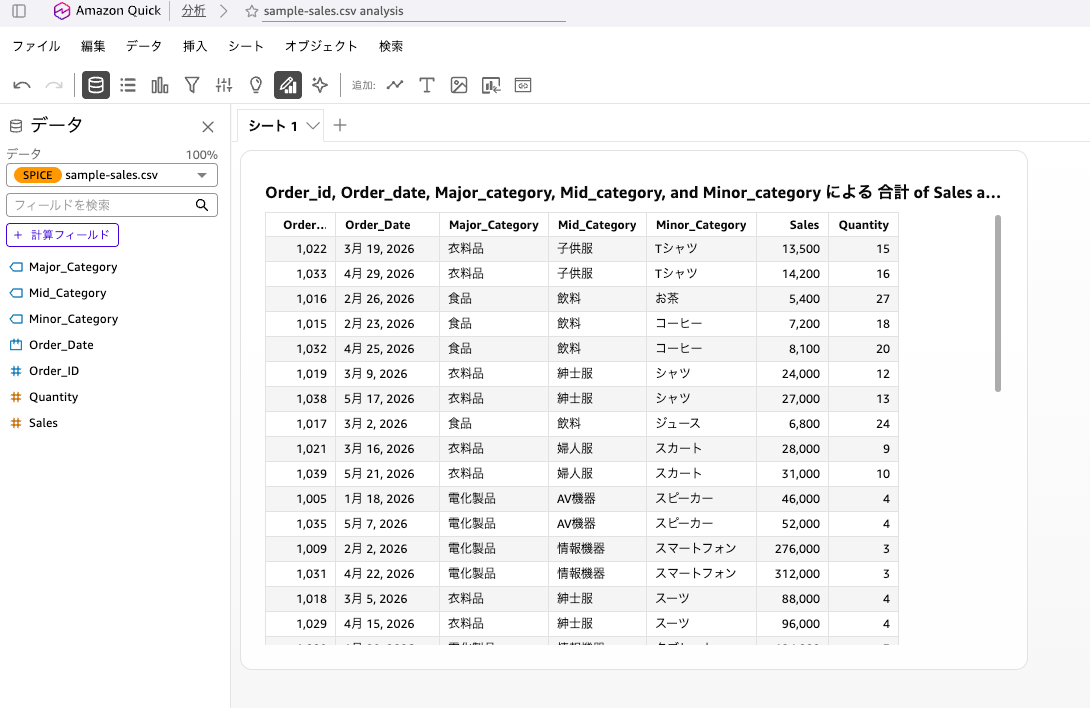This screenshot has height=708, width=1090.
Task: Click the redo arrow in the toolbar
Action: pos(54,86)
